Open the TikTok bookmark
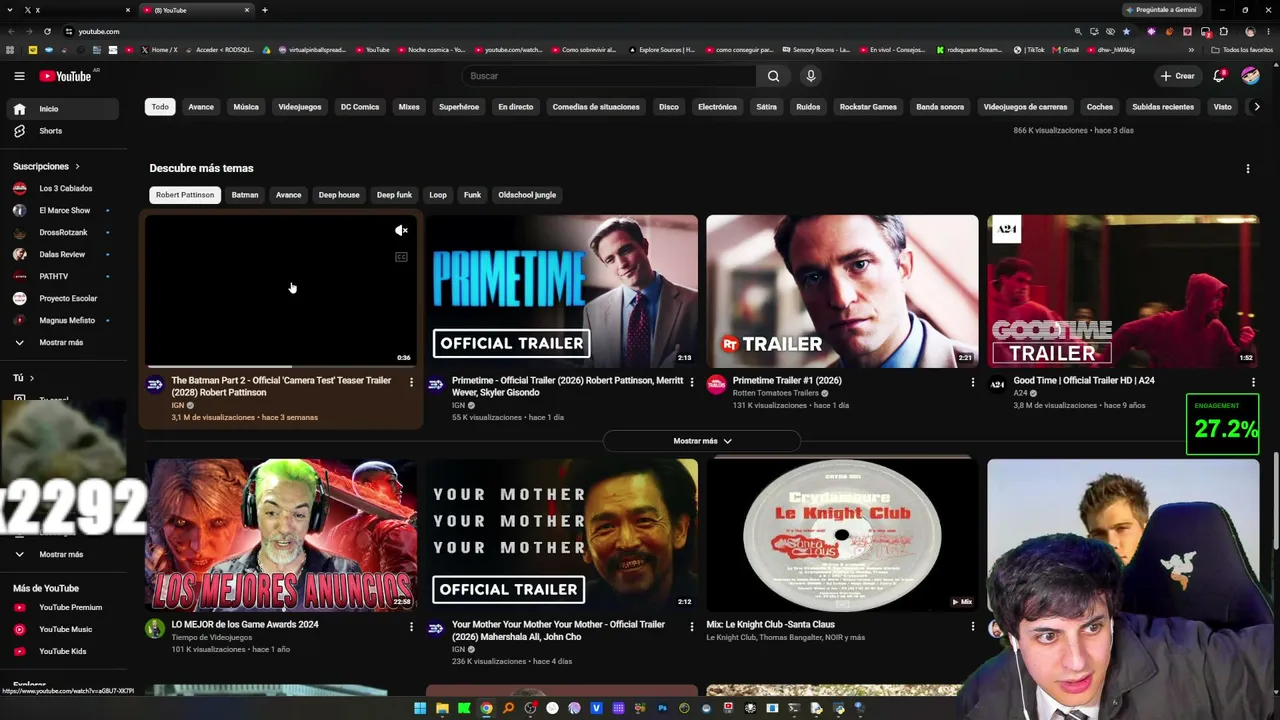This screenshot has height=720, width=1280. click(1029, 50)
